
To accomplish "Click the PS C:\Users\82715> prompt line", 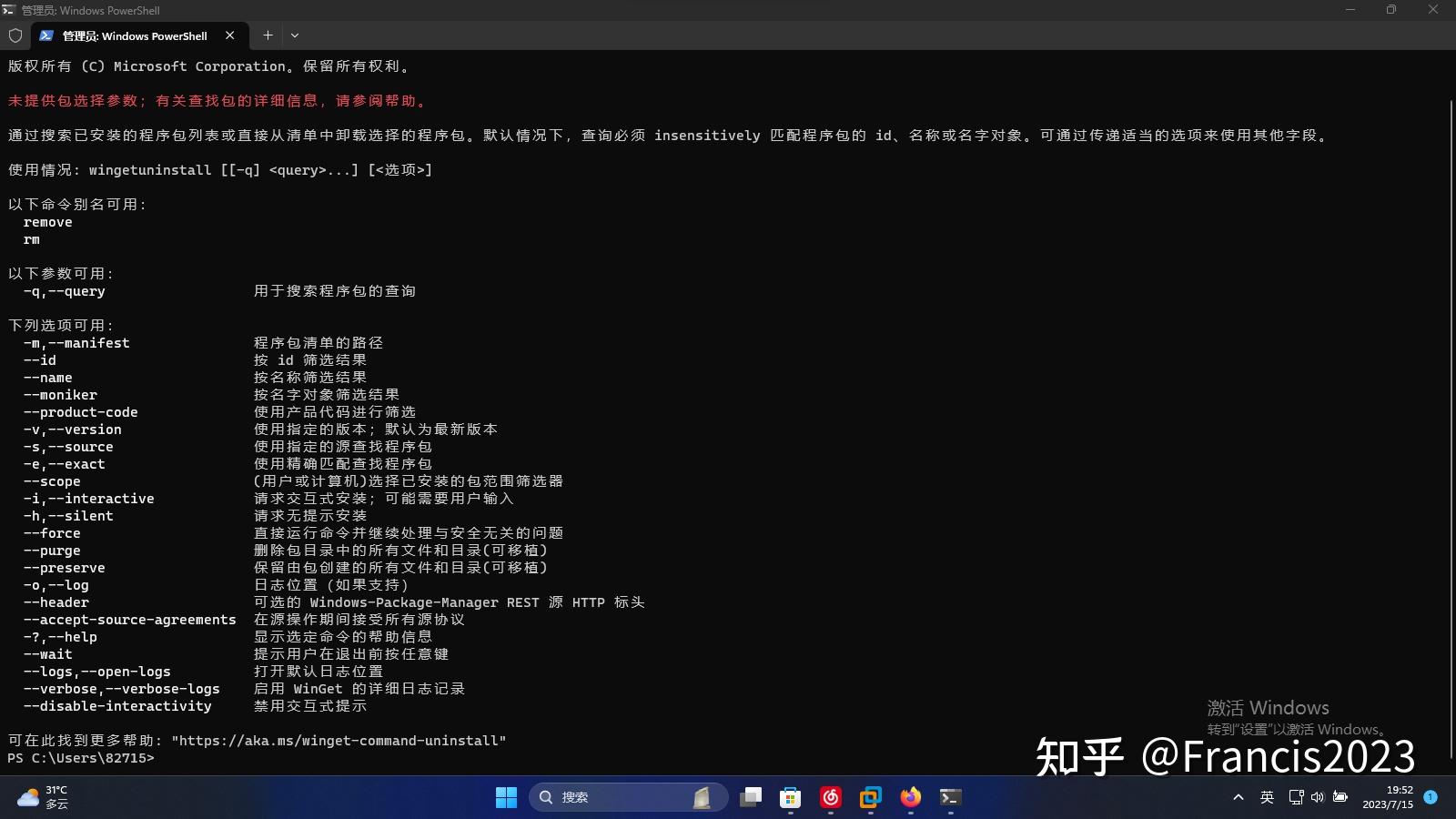I will click(x=81, y=758).
